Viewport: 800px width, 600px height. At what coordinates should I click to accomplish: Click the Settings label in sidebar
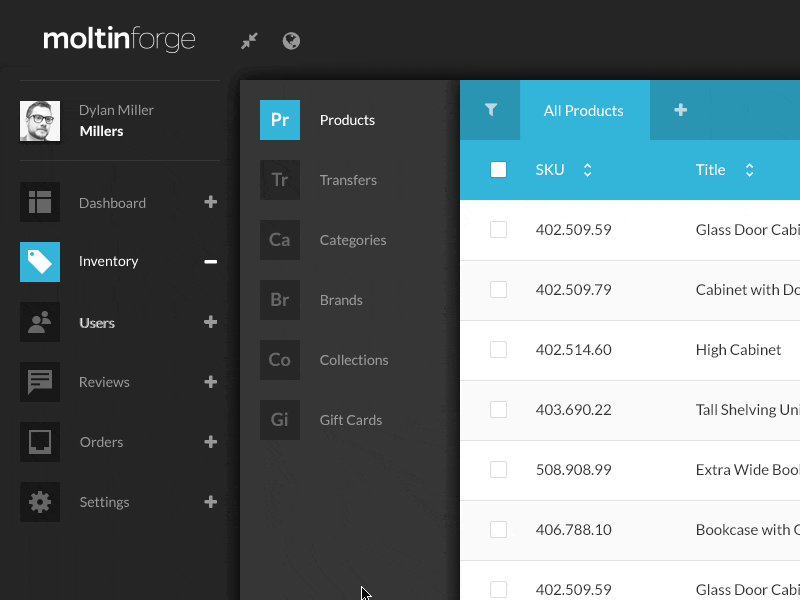[x=105, y=502]
